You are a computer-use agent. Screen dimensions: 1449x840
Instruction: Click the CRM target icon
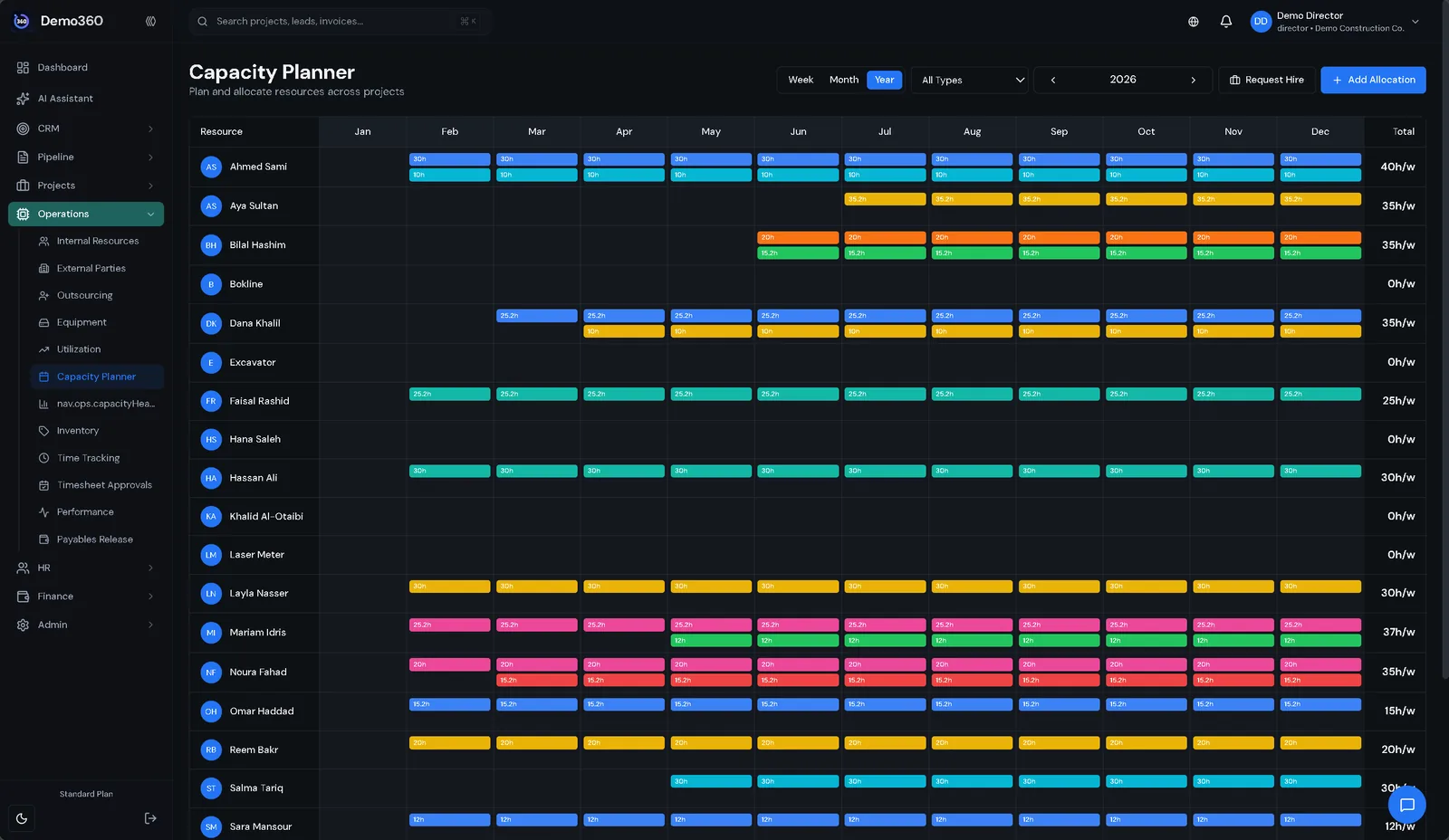click(23, 129)
